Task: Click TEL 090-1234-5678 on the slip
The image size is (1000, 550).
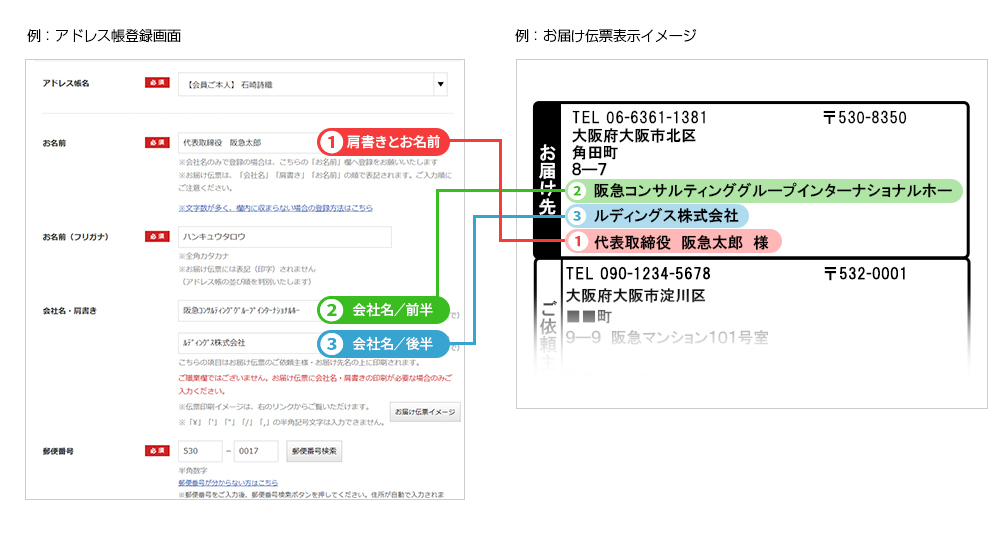Action: click(638, 274)
